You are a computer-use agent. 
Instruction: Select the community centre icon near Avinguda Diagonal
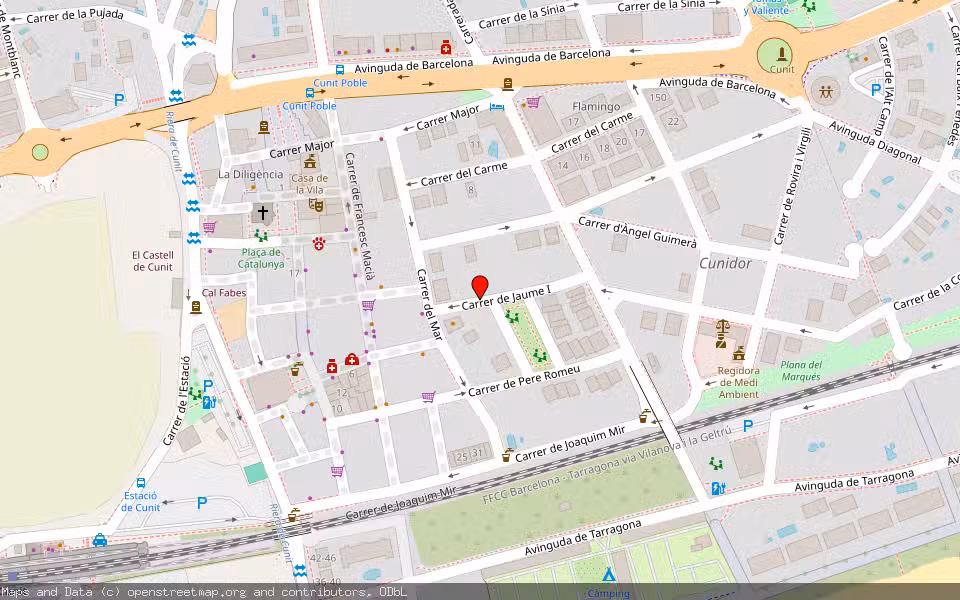[825, 92]
